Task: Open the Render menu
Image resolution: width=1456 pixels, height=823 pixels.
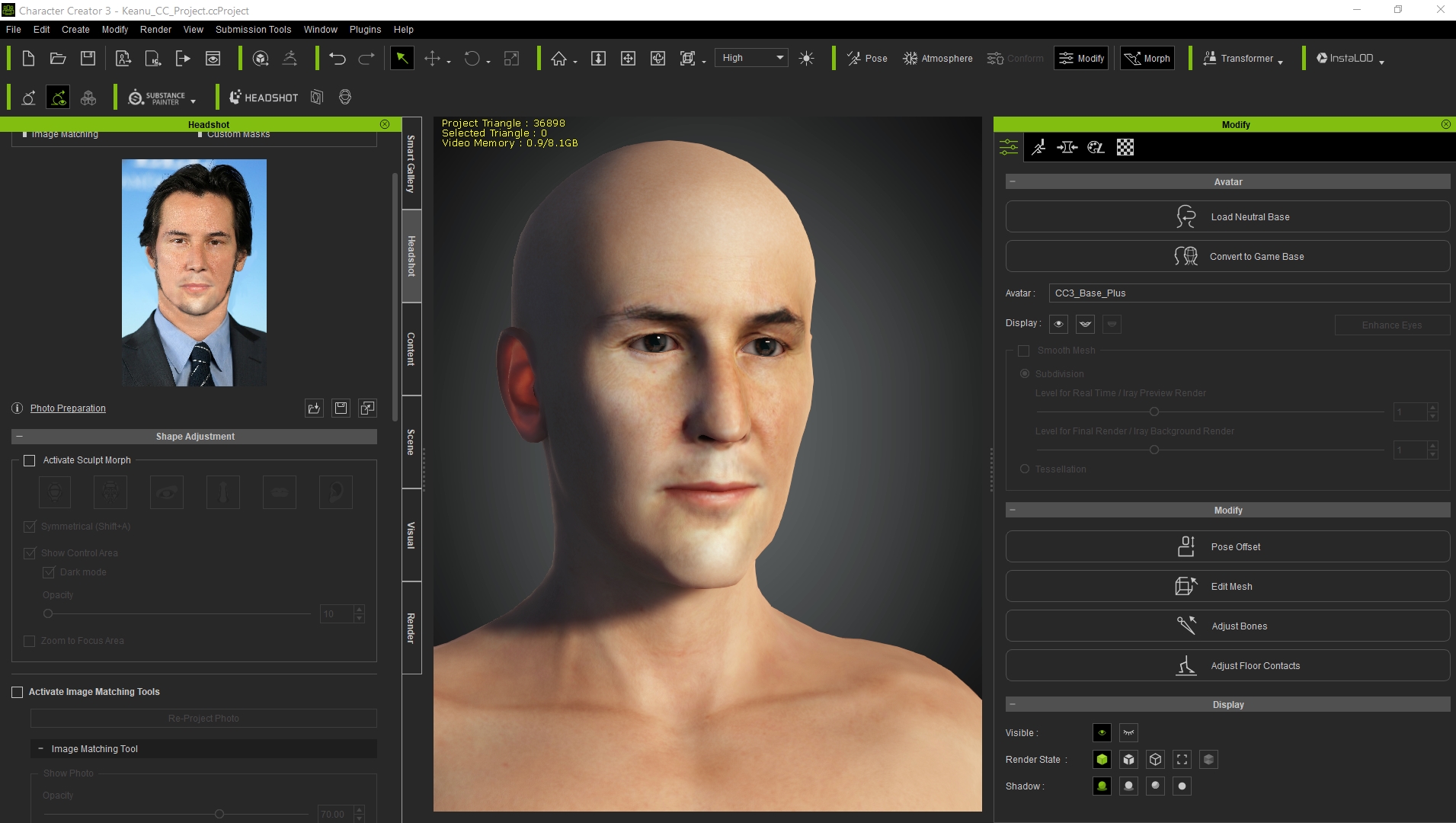Action: [x=155, y=30]
